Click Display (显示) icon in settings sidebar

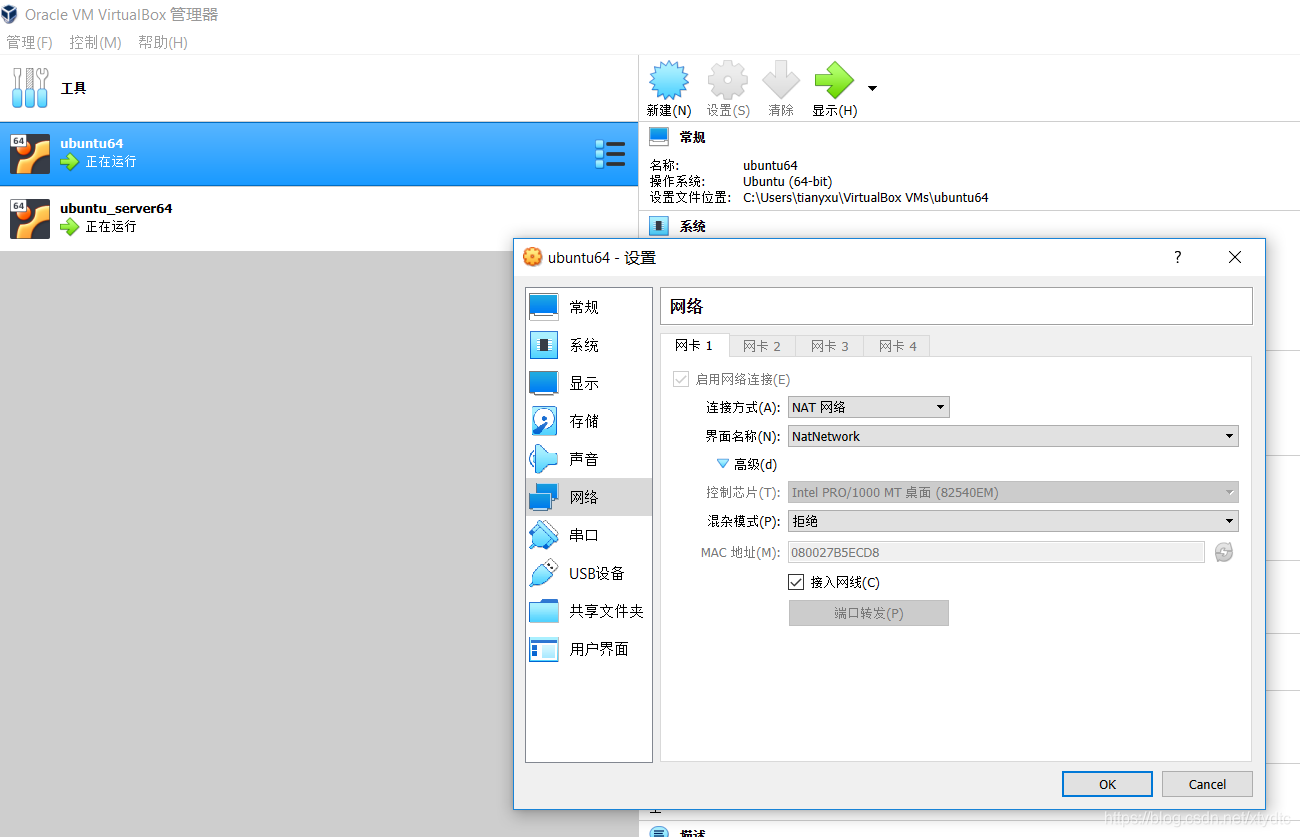click(544, 383)
